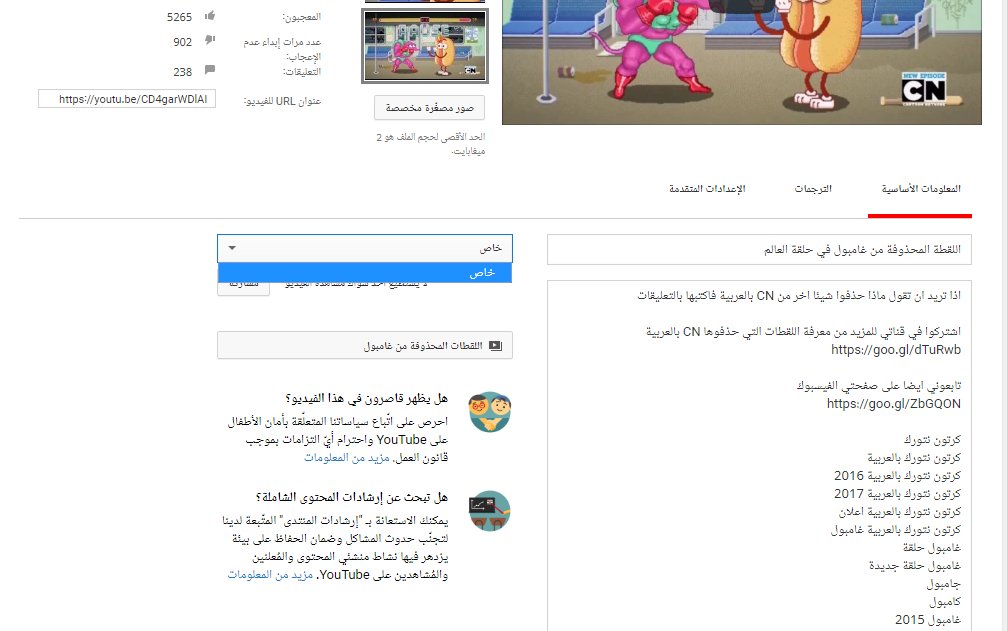Click the goo.gl/ZbGQON link text in description
The image size is (1007, 631).
pyautogui.click(x=894, y=404)
